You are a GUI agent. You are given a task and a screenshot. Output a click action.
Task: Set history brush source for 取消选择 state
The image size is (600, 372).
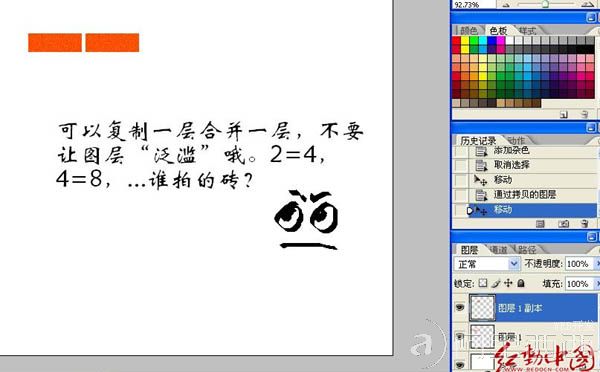tap(460, 165)
